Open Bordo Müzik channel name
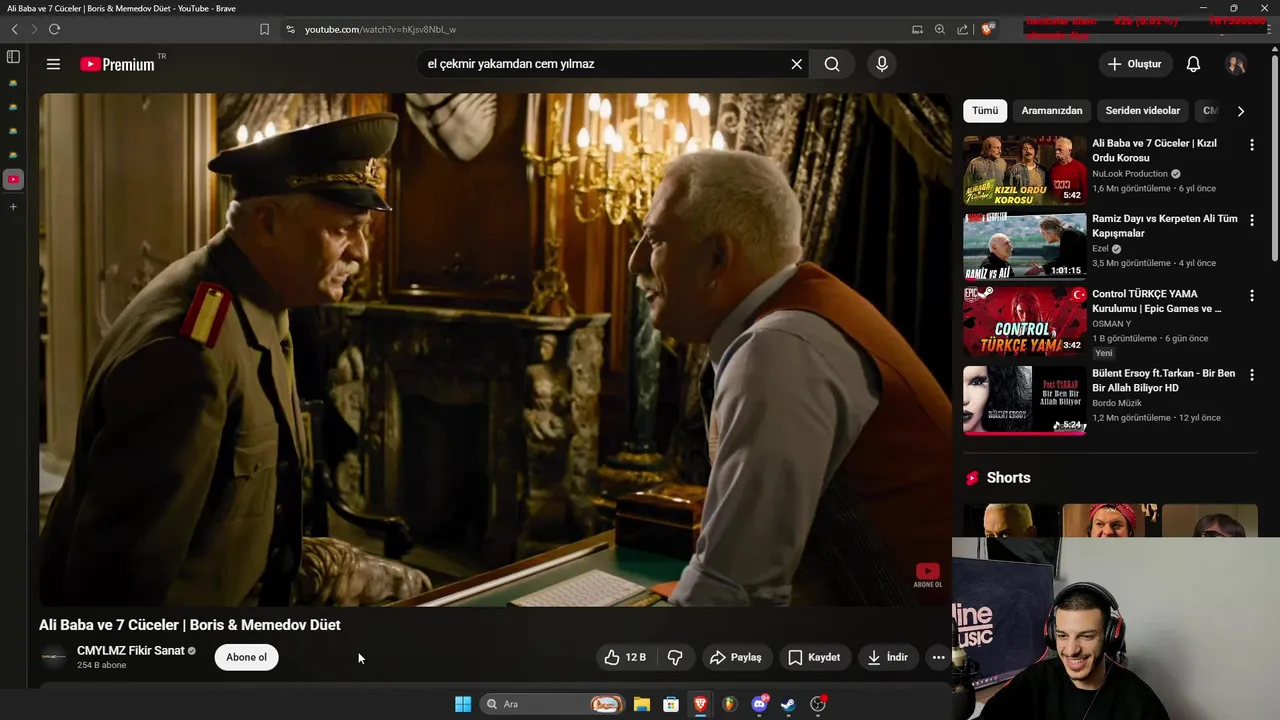 click(x=1117, y=403)
